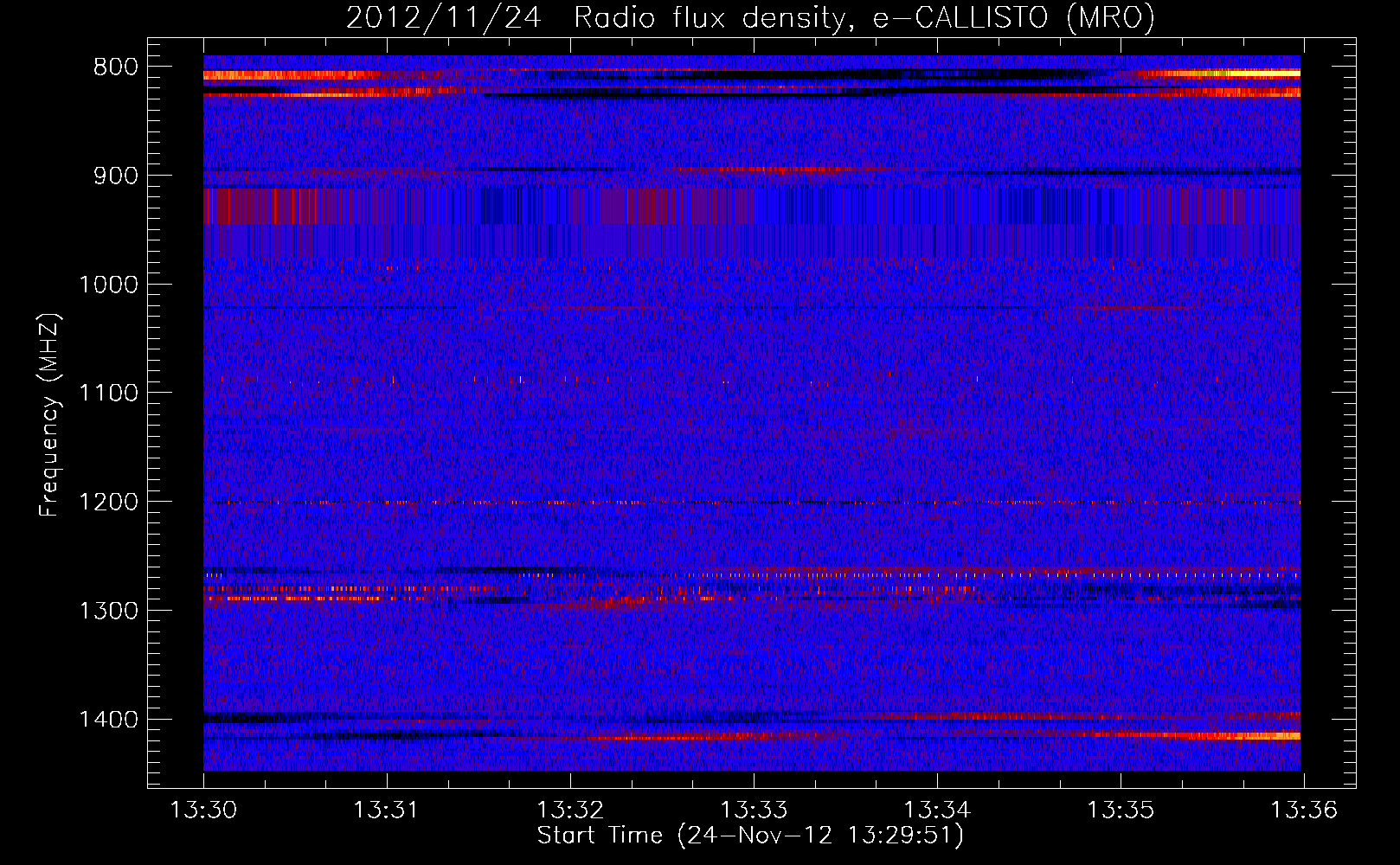This screenshot has height=865, width=1400.
Task: Click the 1100 frequency tick label
Action: [108, 394]
